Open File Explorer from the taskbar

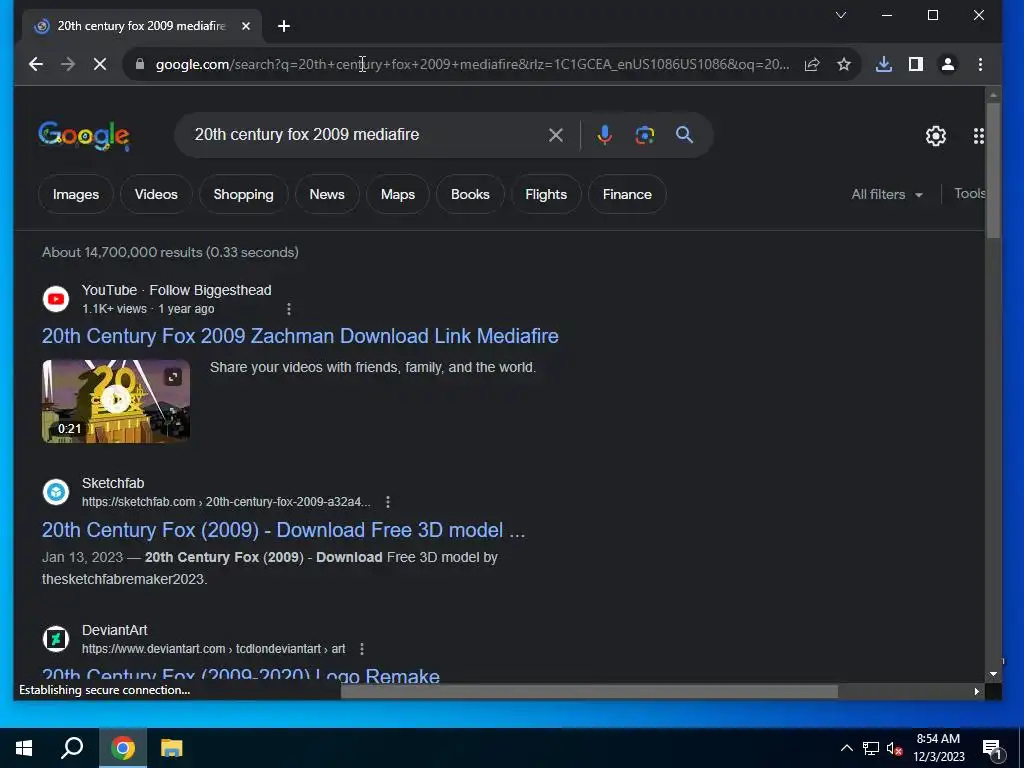click(x=172, y=748)
